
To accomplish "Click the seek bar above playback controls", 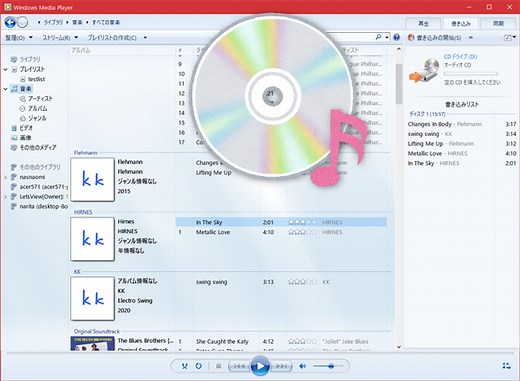I will pos(260,352).
